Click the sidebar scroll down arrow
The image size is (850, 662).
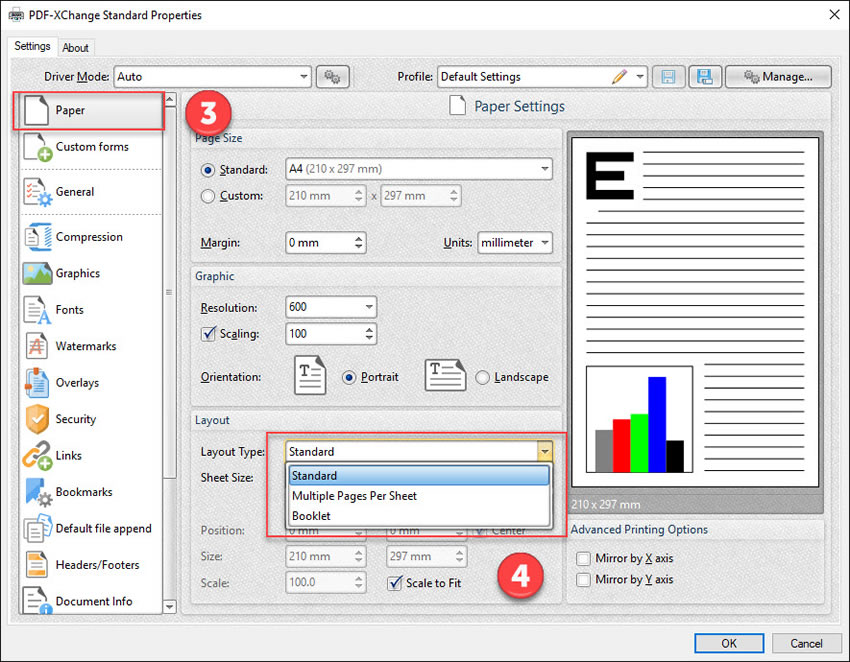tap(170, 607)
